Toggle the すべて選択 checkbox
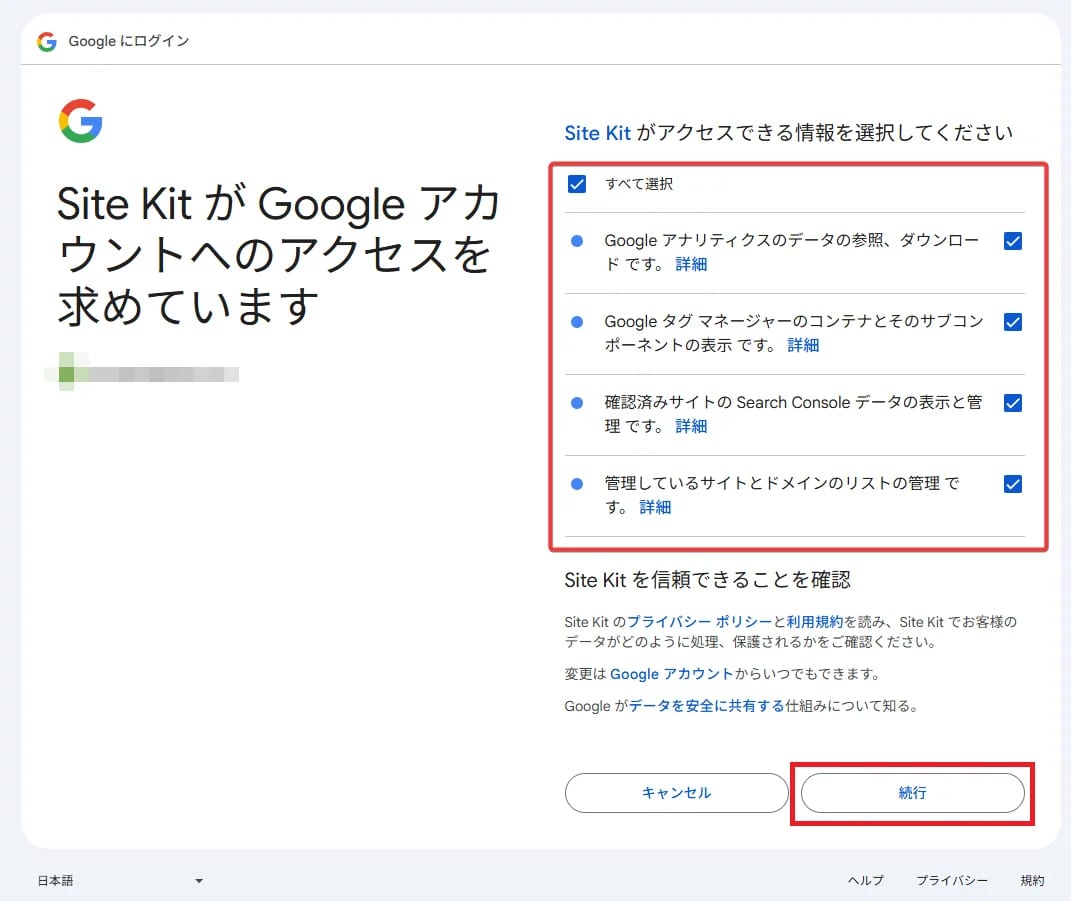 (x=577, y=184)
